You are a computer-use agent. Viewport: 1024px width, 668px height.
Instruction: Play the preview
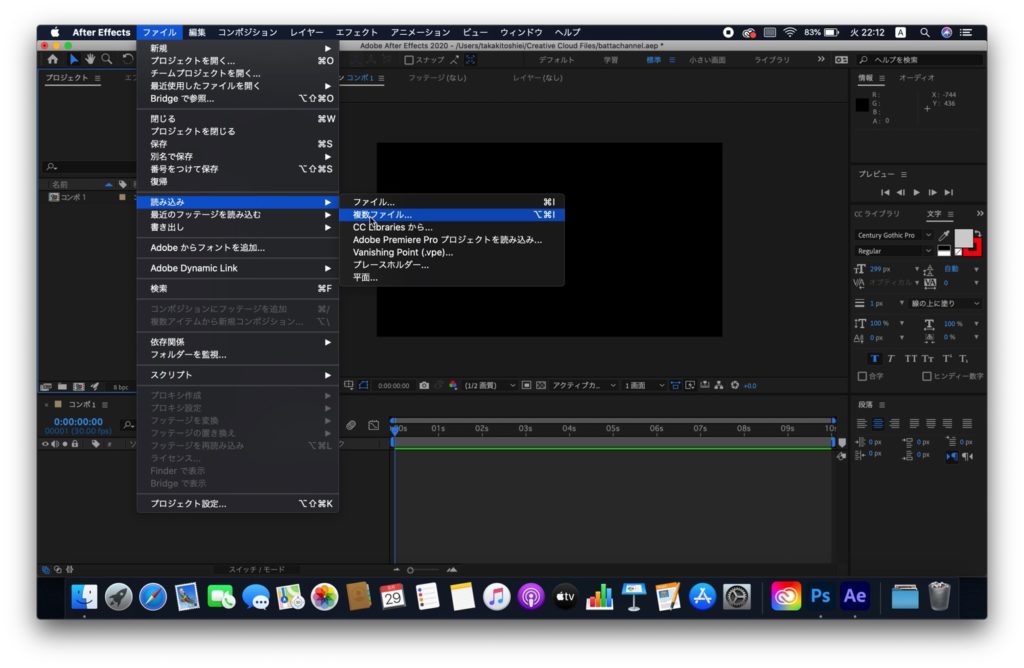[916, 192]
